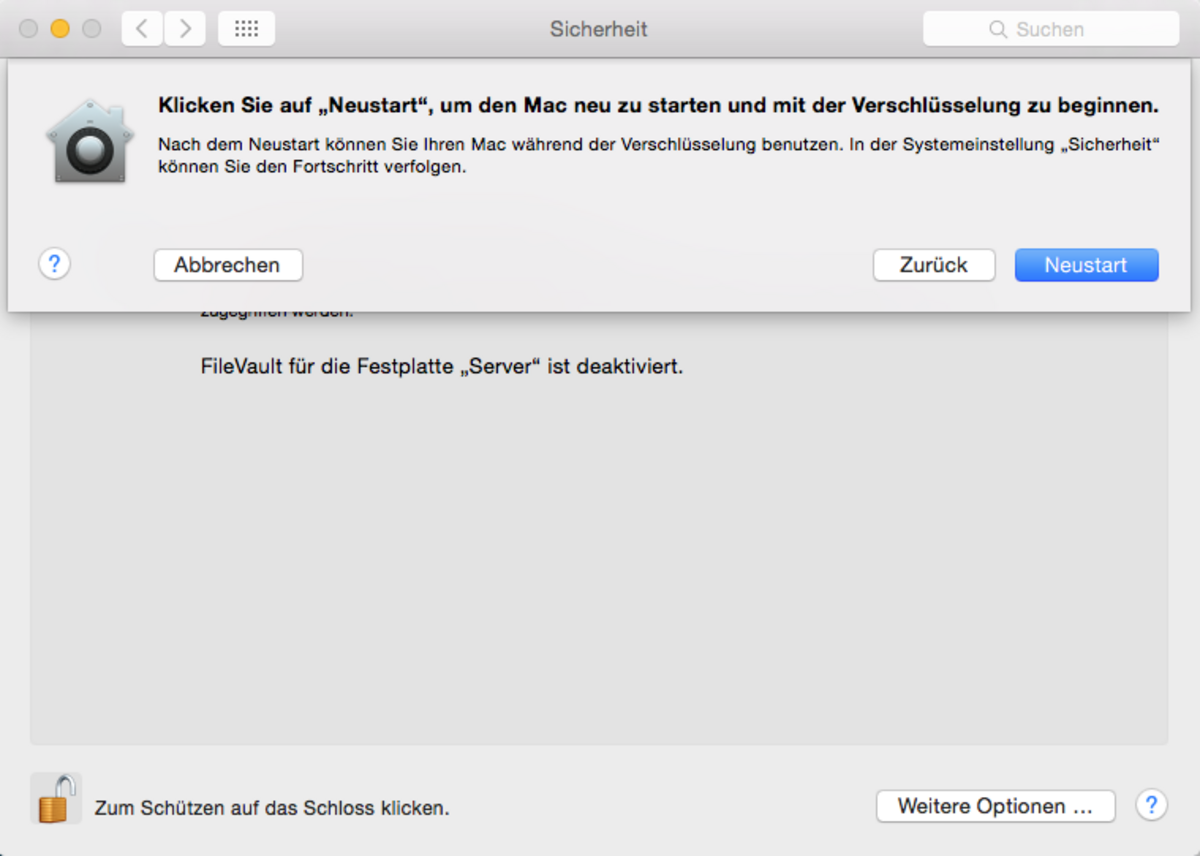This screenshot has height=856, width=1200.
Task: Click the bold Neustart instruction heading
Action: pos(658,106)
